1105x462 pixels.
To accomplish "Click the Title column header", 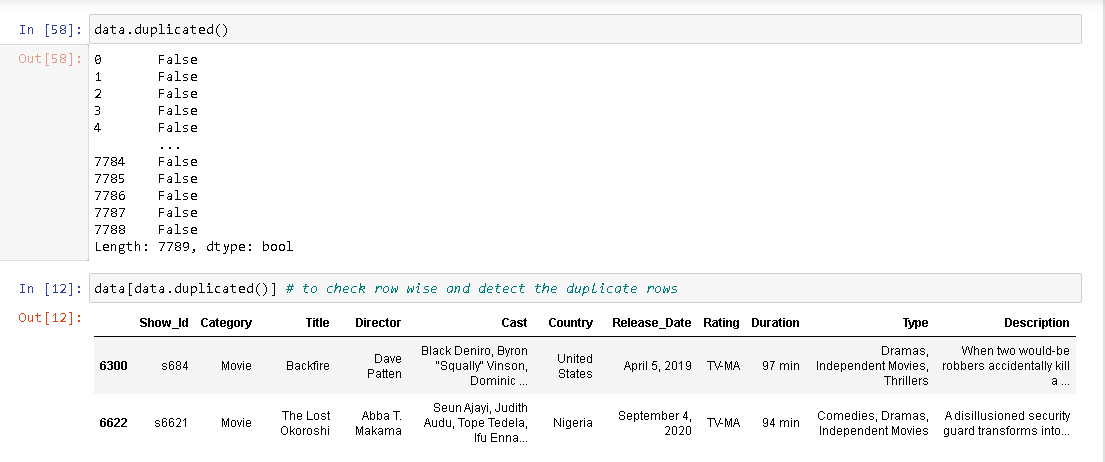I will point(317,323).
